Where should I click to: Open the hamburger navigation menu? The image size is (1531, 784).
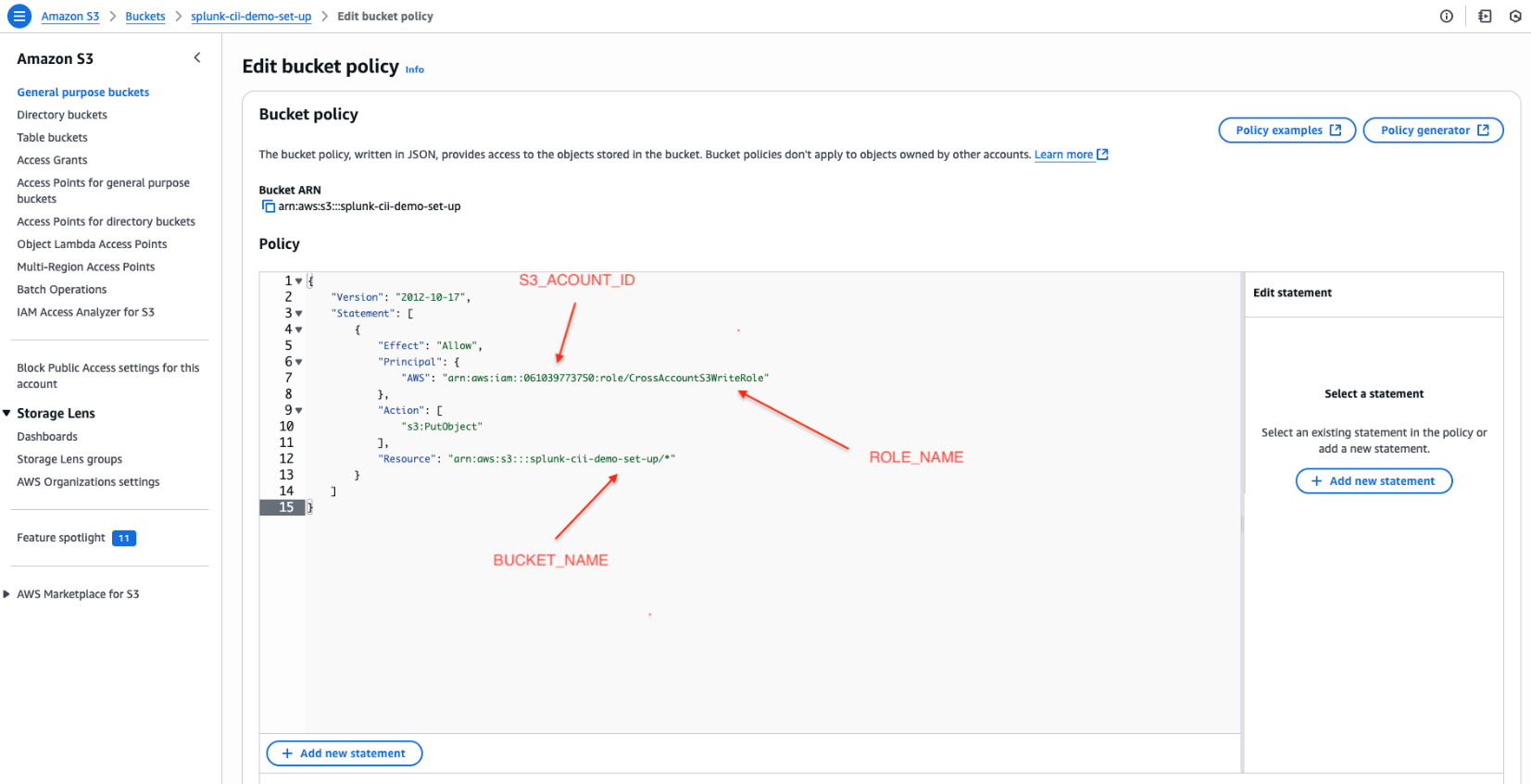[19, 16]
